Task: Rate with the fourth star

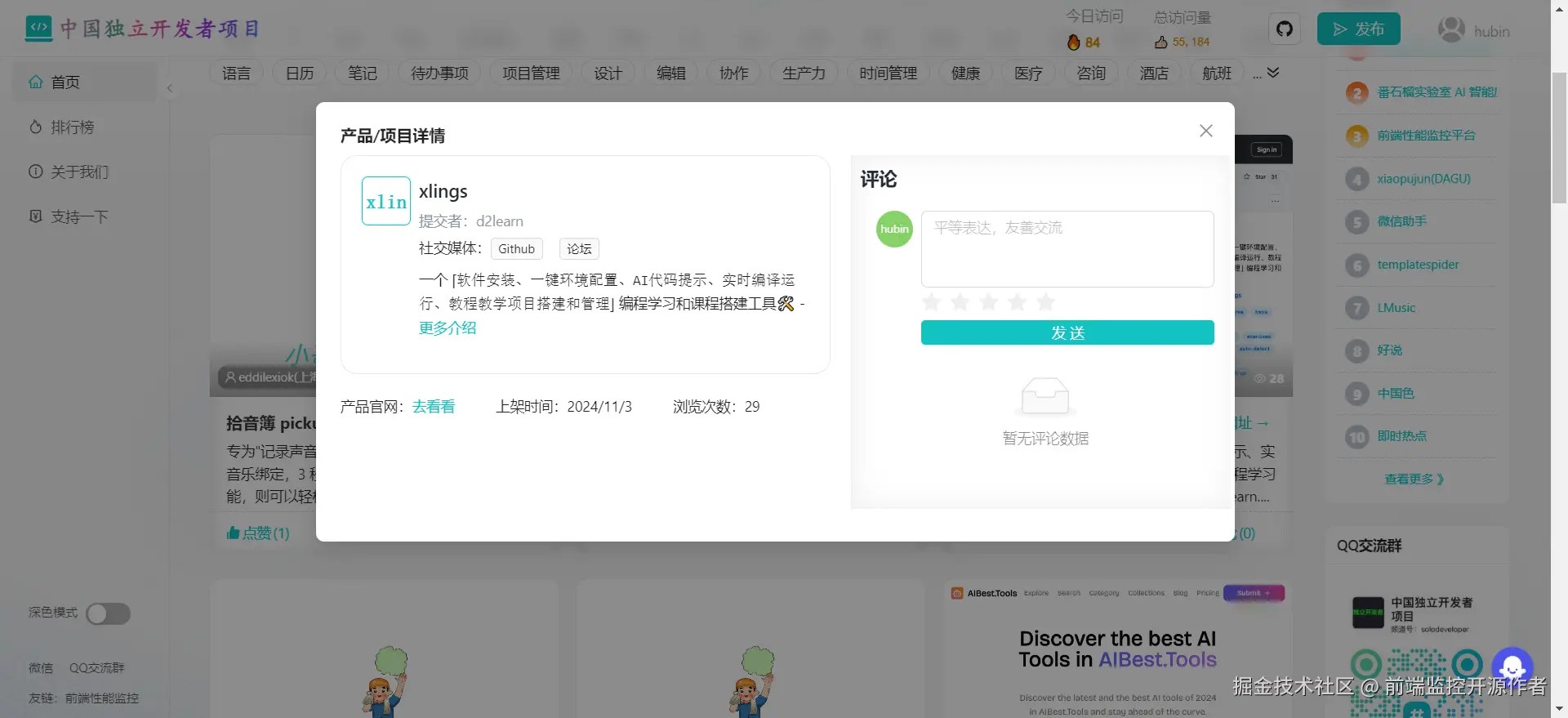Action: tap(1018, 302)
